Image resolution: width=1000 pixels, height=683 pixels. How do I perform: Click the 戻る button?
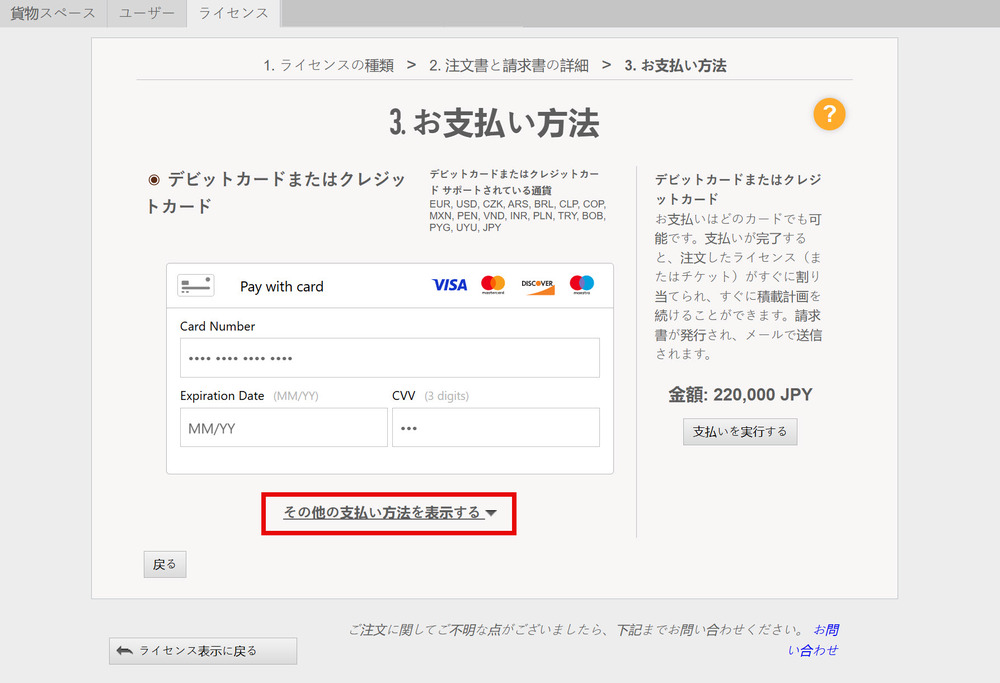pyautogui.click(x=165, y=565)
